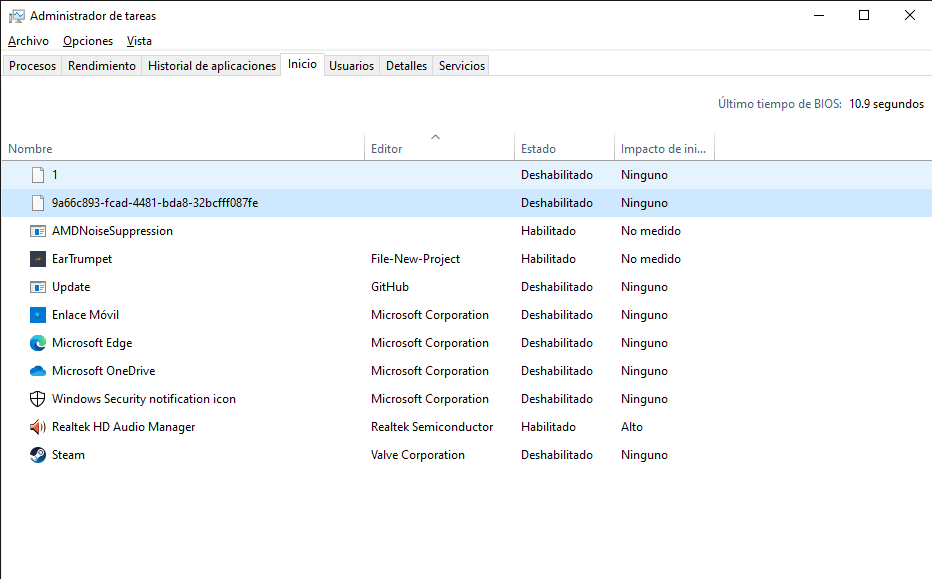Sort by the Editor column header

(439, 148)
